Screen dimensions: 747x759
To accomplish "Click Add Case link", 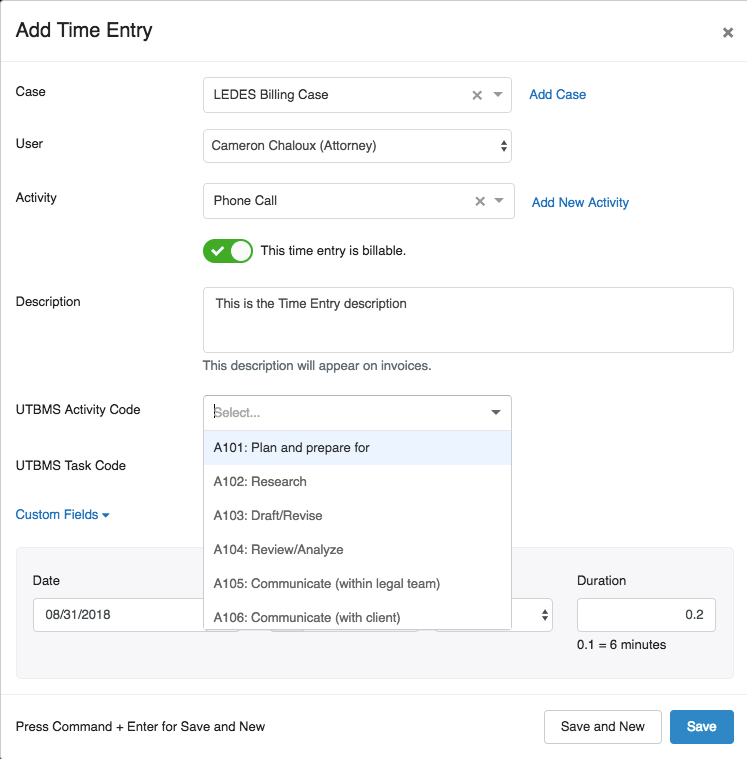I will pos(557,94).
